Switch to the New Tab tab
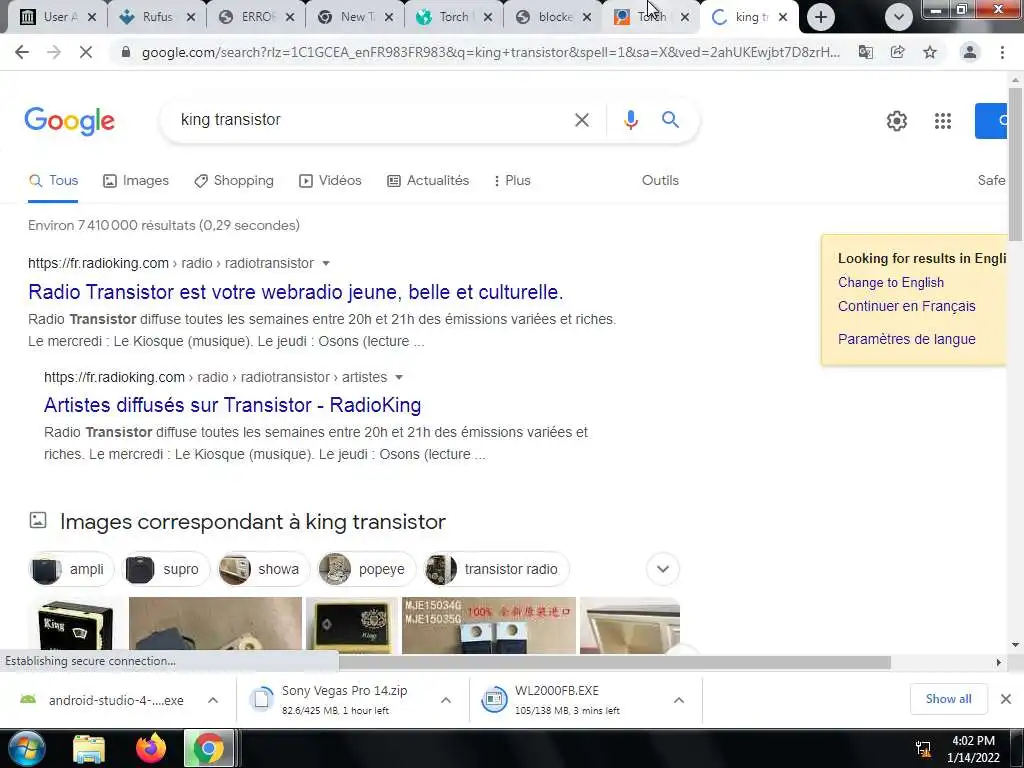 (354, 18)
